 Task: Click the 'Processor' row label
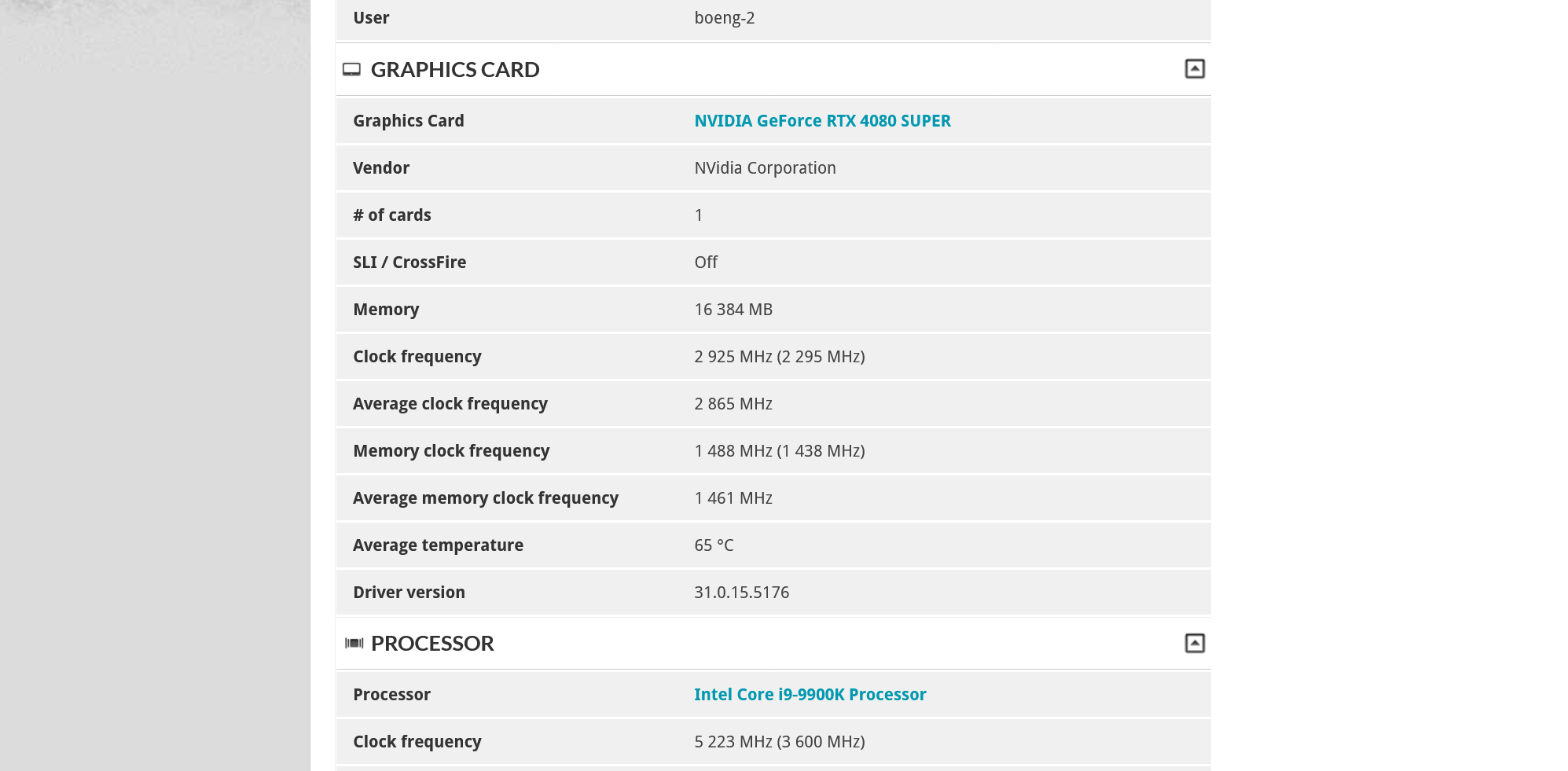pos(391,695)
